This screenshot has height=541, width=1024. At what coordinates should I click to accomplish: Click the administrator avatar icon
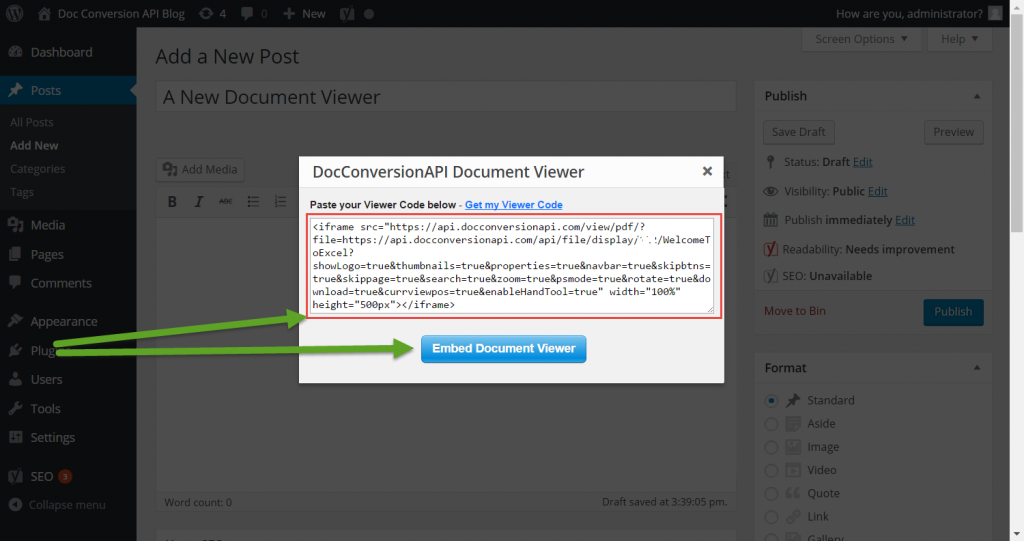coord(995,13)
